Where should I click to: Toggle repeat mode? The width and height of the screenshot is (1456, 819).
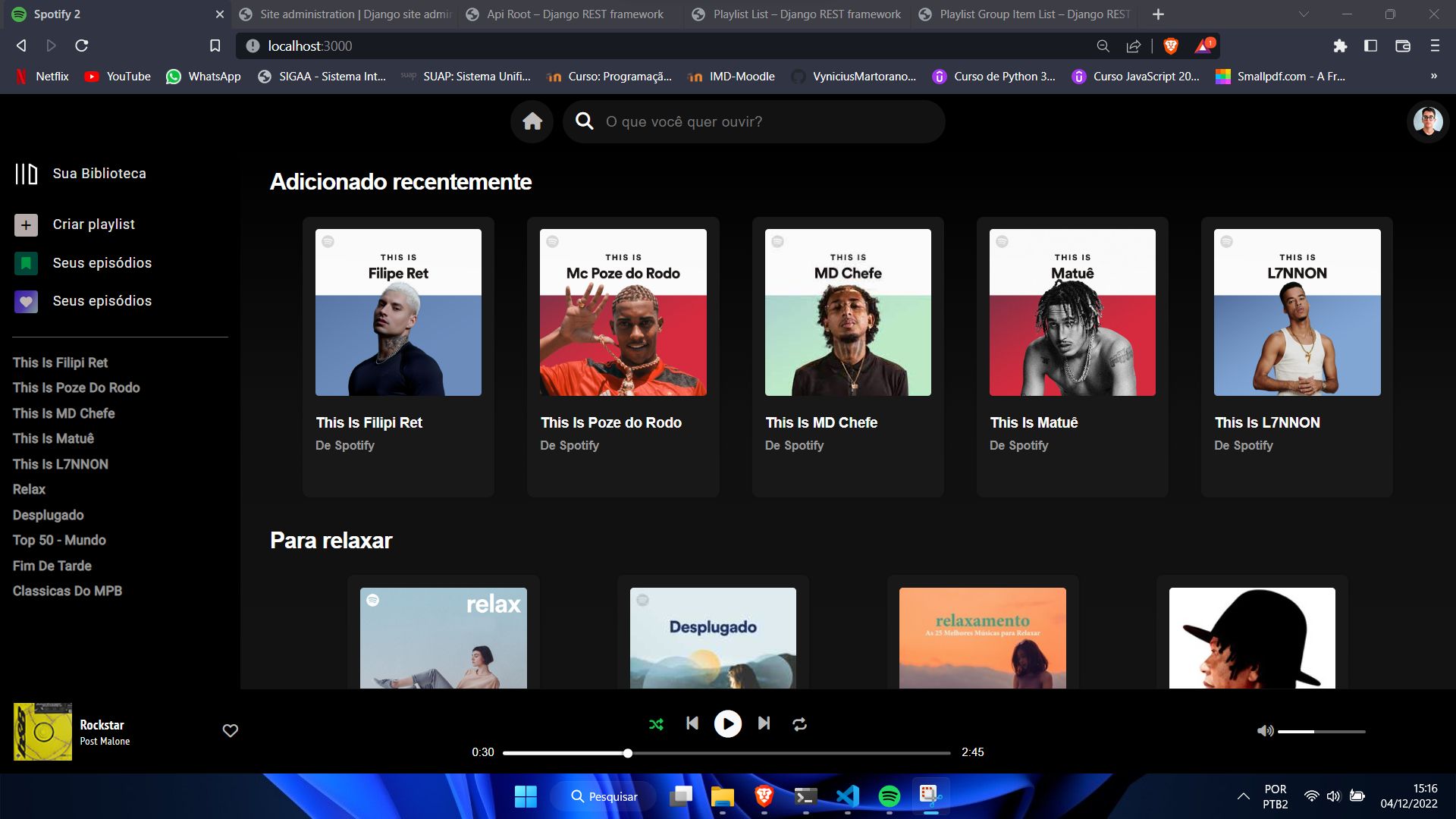[799, 724]
